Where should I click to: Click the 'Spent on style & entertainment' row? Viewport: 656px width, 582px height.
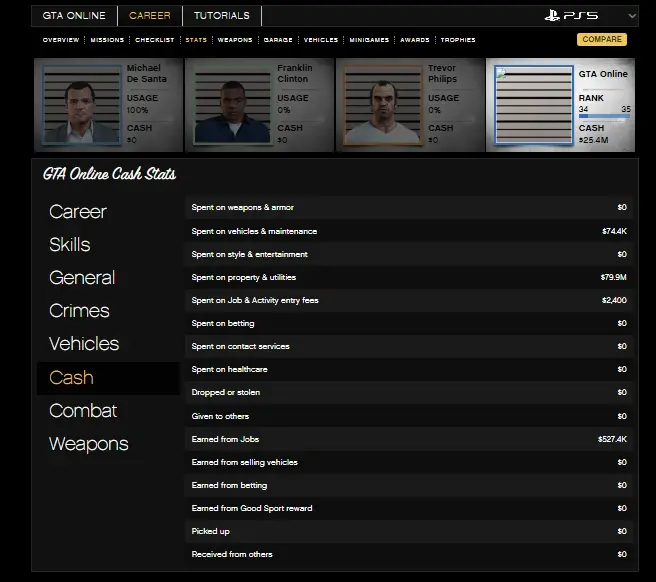(x=409, y=254)
